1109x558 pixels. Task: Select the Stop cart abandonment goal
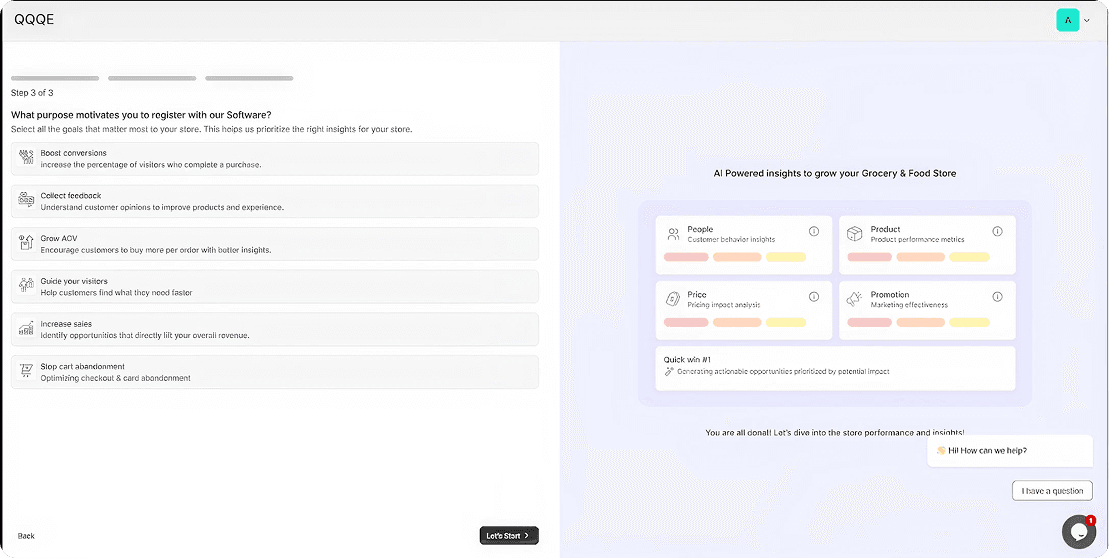274,372
